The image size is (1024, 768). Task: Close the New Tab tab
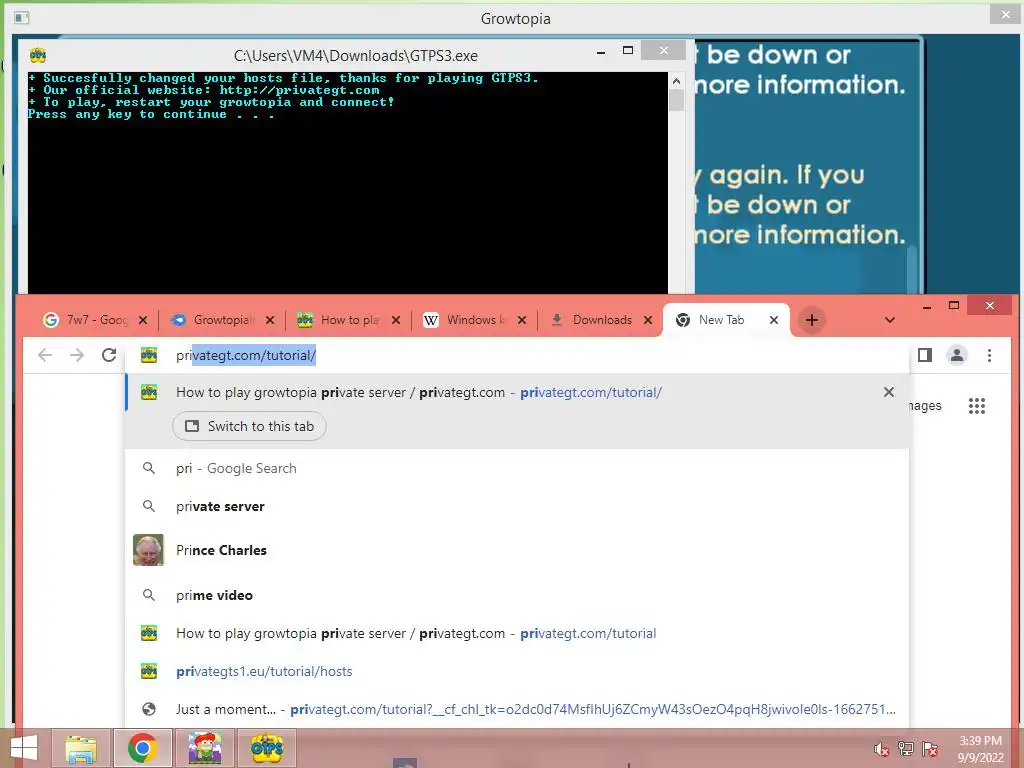[774, 320]
